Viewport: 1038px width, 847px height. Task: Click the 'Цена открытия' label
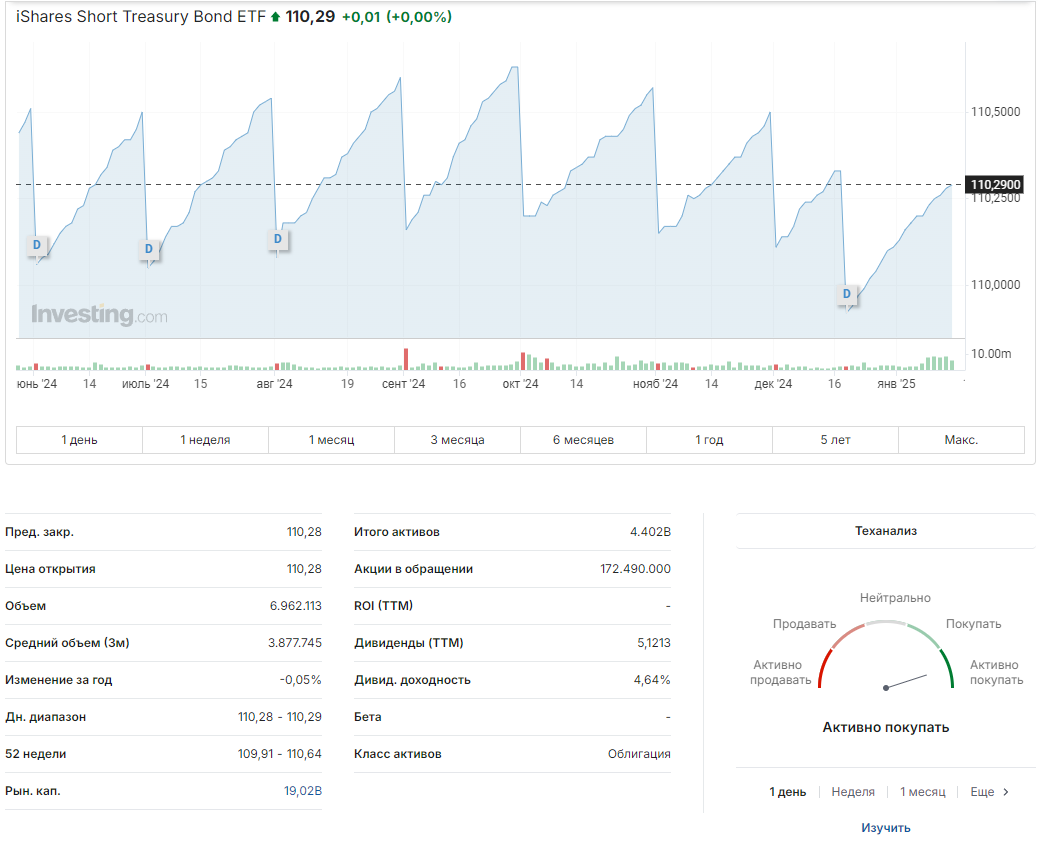(50, 569)
